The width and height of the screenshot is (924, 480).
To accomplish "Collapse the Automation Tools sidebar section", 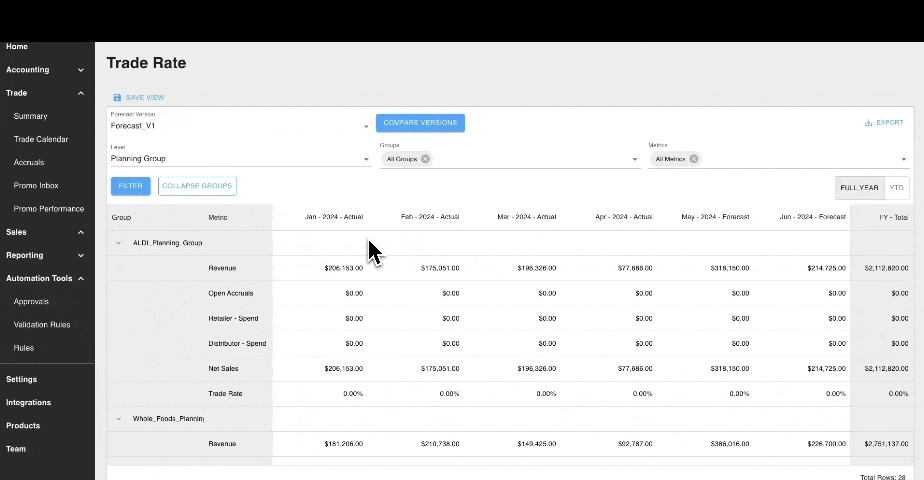I will [x=81, y=279].
